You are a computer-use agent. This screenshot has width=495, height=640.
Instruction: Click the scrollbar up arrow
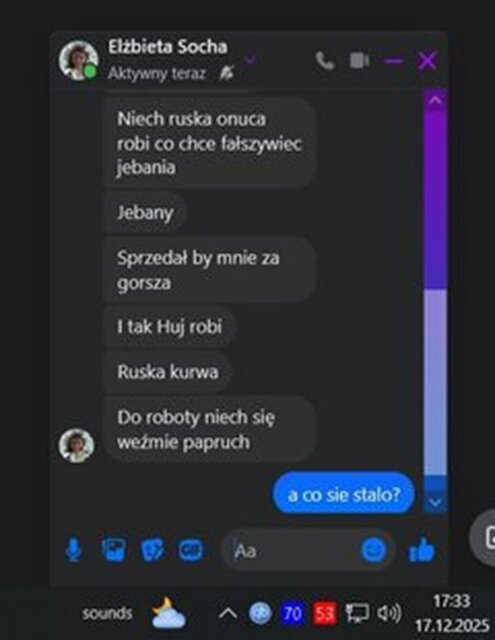pyautogui.click(x=435, y=100)
